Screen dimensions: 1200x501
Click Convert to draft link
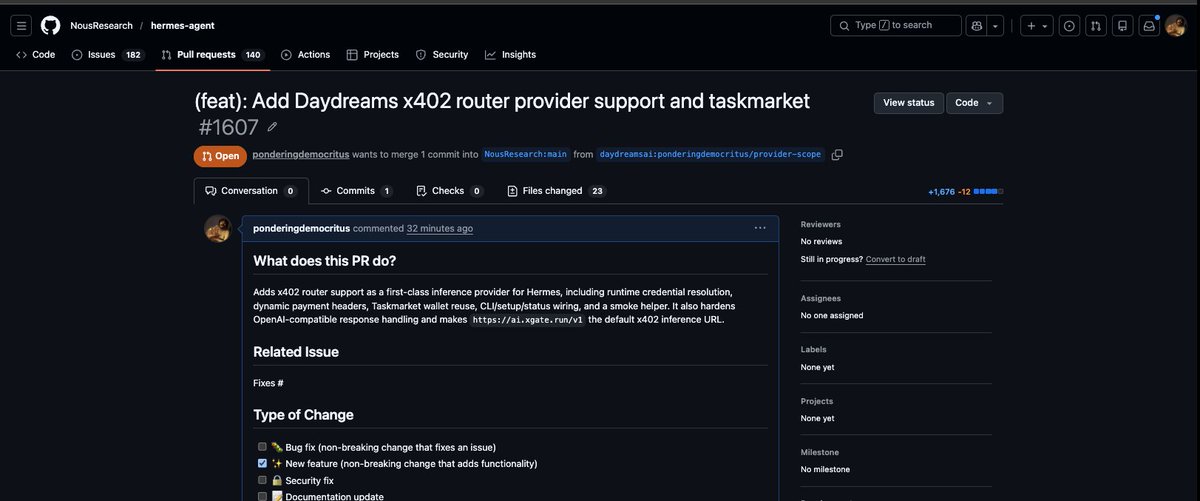[895, 259]
